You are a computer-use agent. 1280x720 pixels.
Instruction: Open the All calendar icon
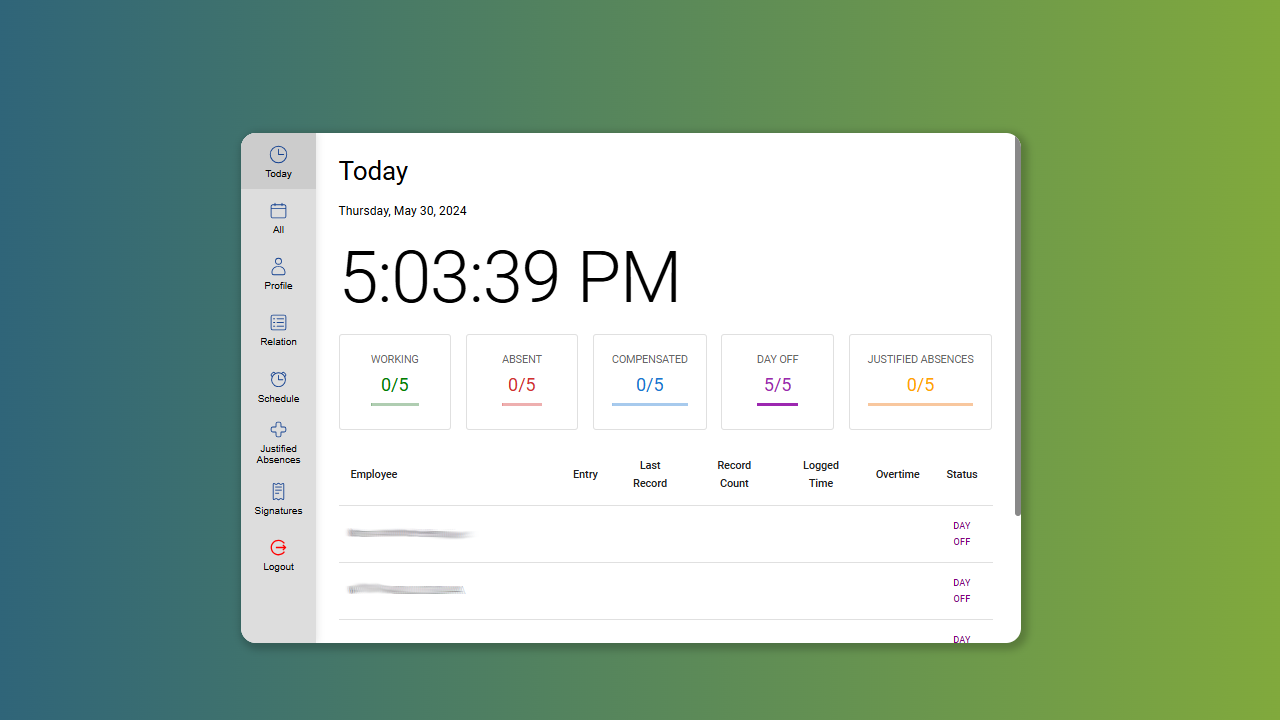278,211
